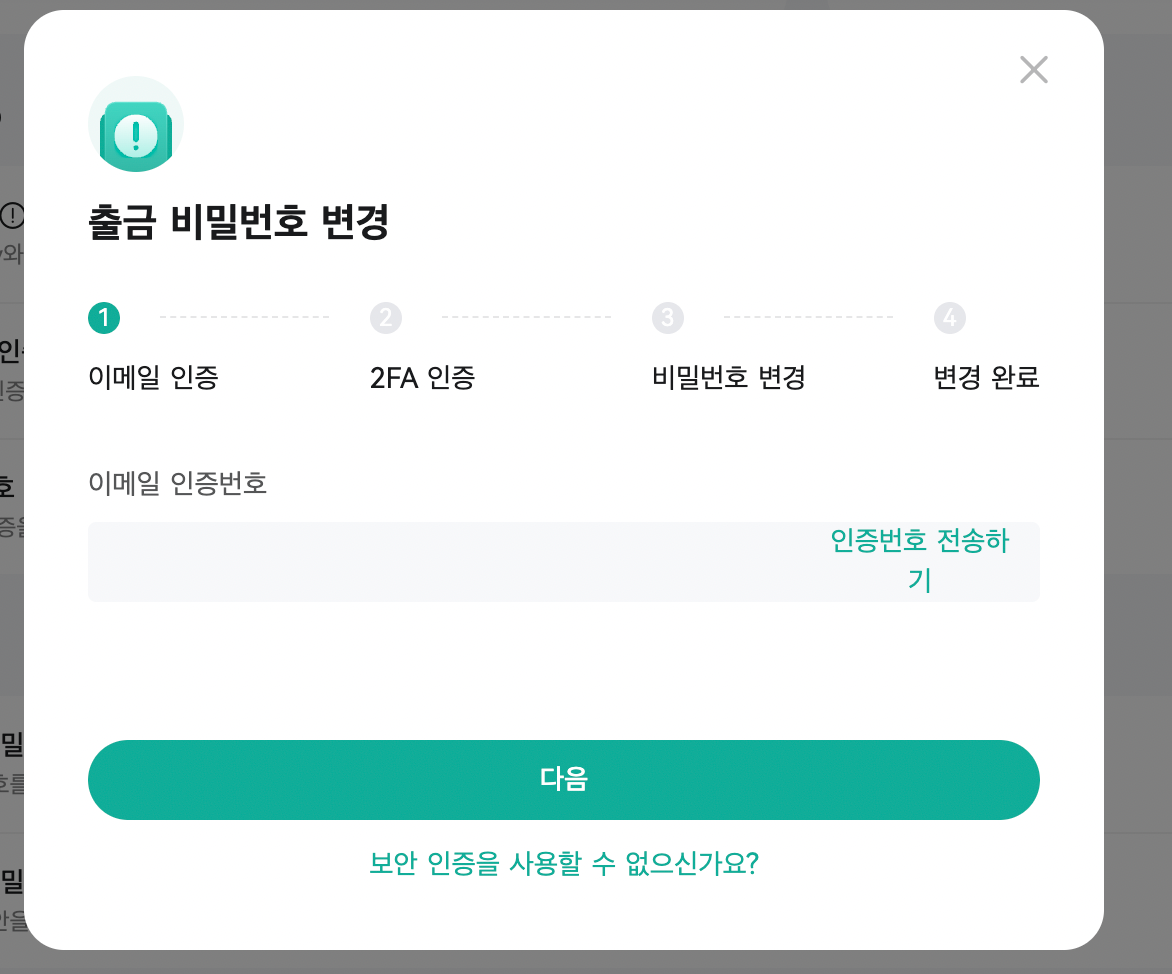Click the grey circle numbered 3
This screenshot has height=974, width=1172.
[668, 318]
